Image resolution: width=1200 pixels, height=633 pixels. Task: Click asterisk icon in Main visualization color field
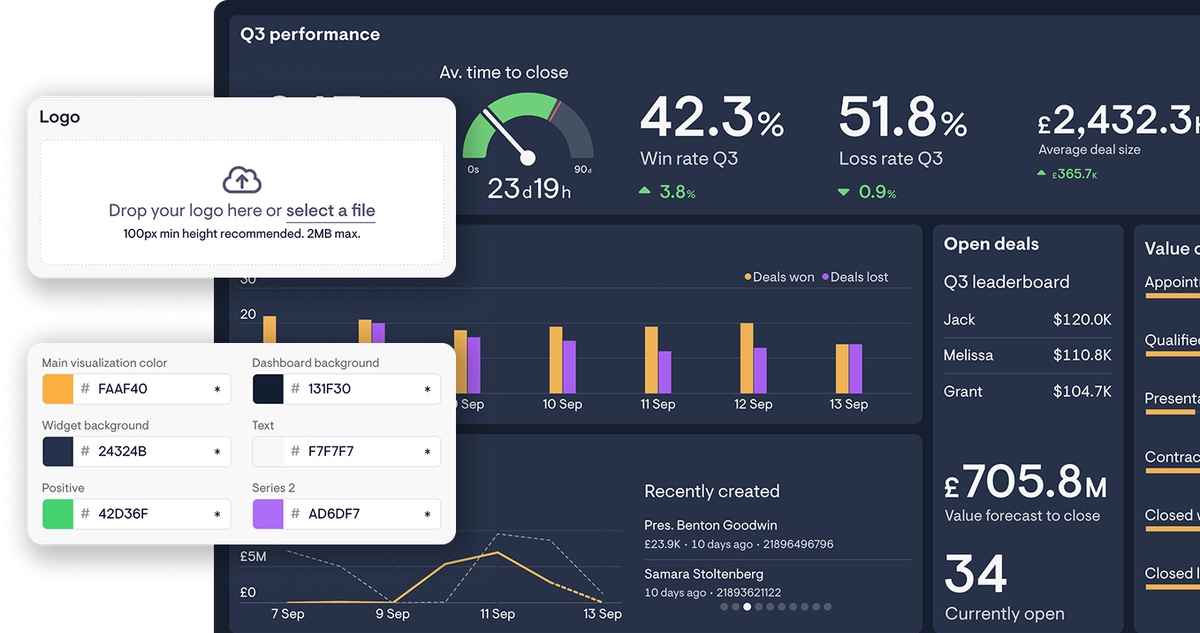click(x=217, y=389)
